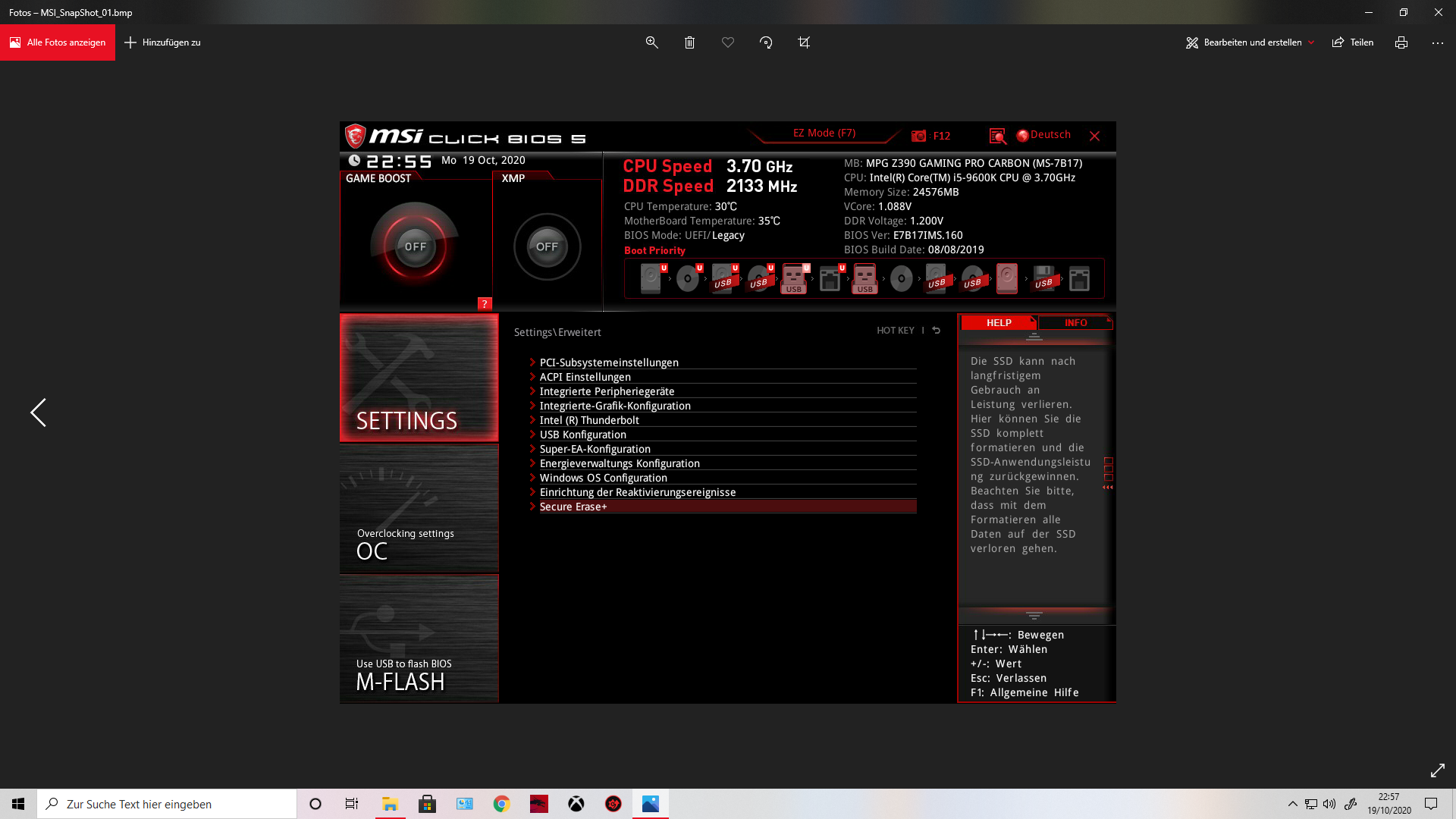Switch to the INFO tab

point(1075,322)
